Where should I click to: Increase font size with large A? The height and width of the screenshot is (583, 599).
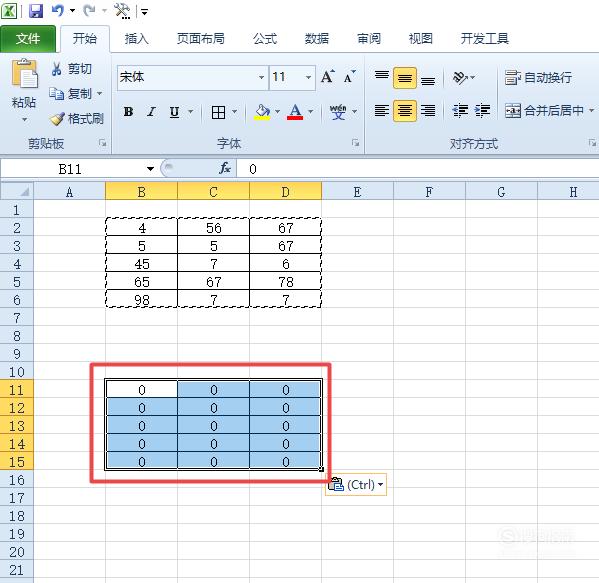328,77
